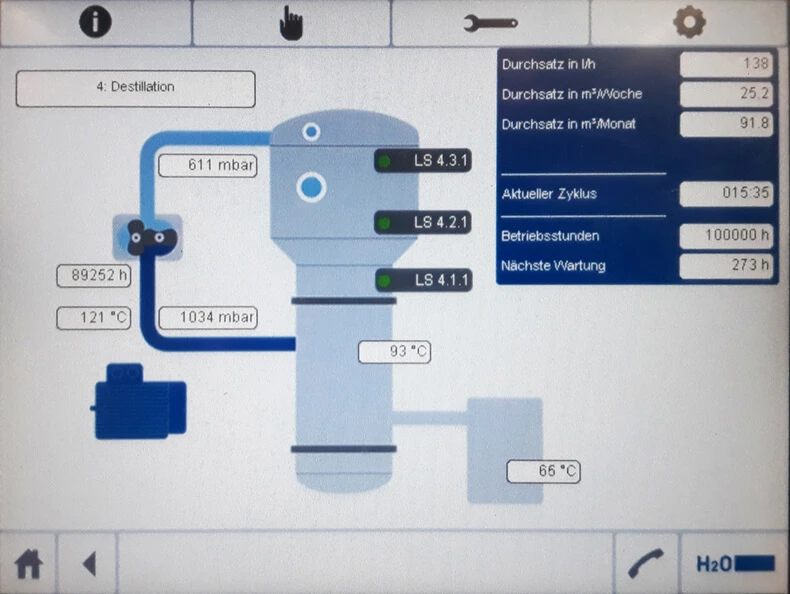This screenshot has width=790, height=594.
Task: Click the 'Betriebsstunden' label
Action: click(550, 236)
